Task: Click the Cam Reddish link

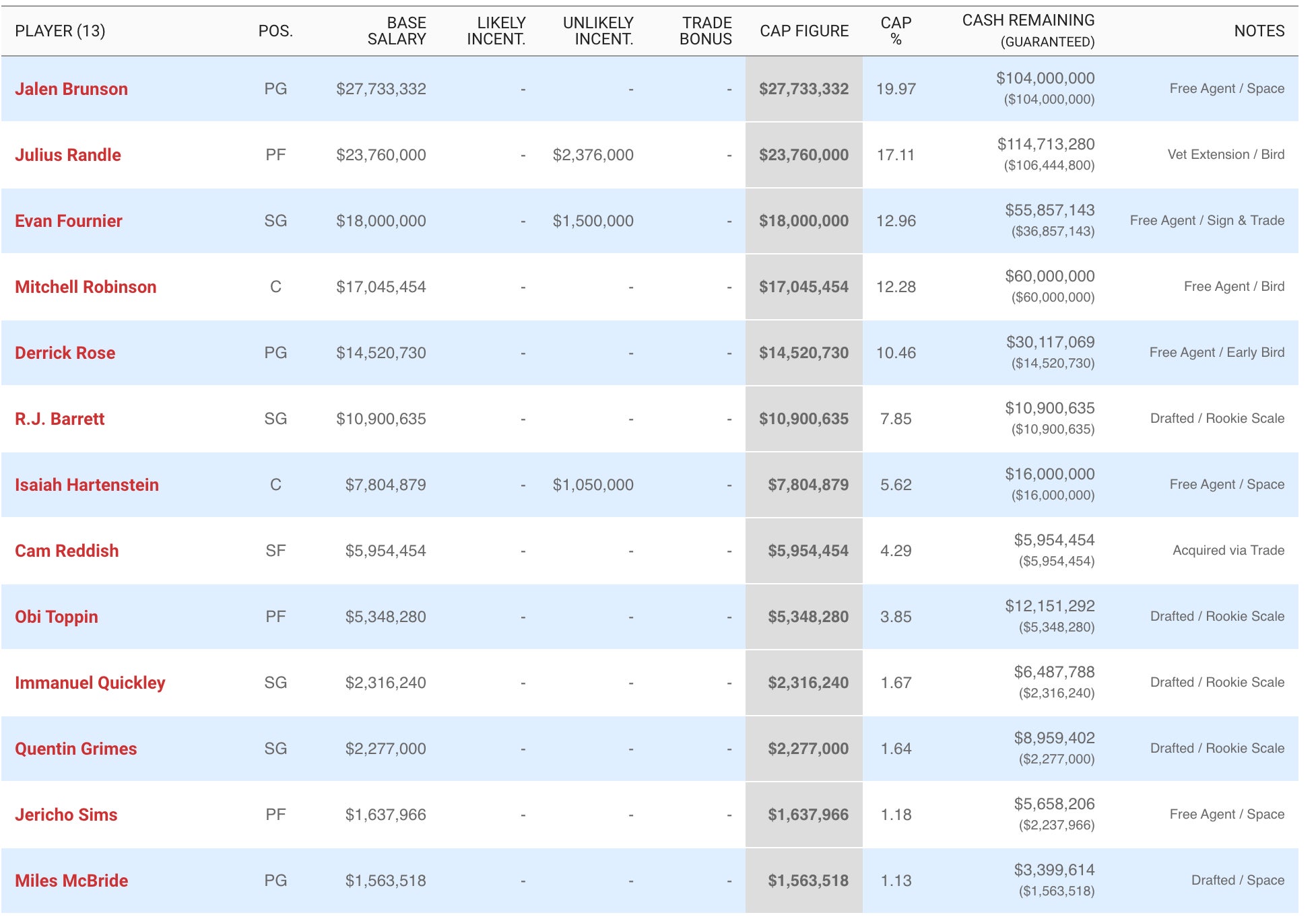Action: pyautogui.click(x=67, y=551)
